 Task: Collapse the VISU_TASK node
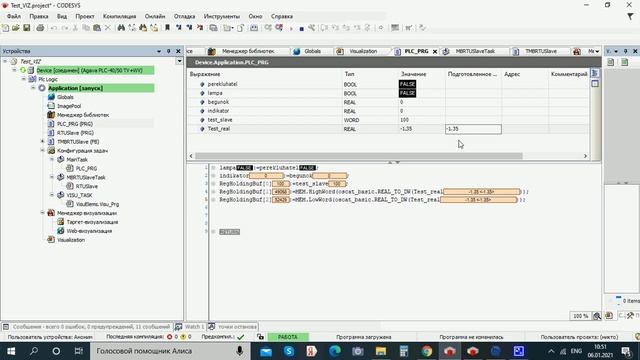pos(52,195)
